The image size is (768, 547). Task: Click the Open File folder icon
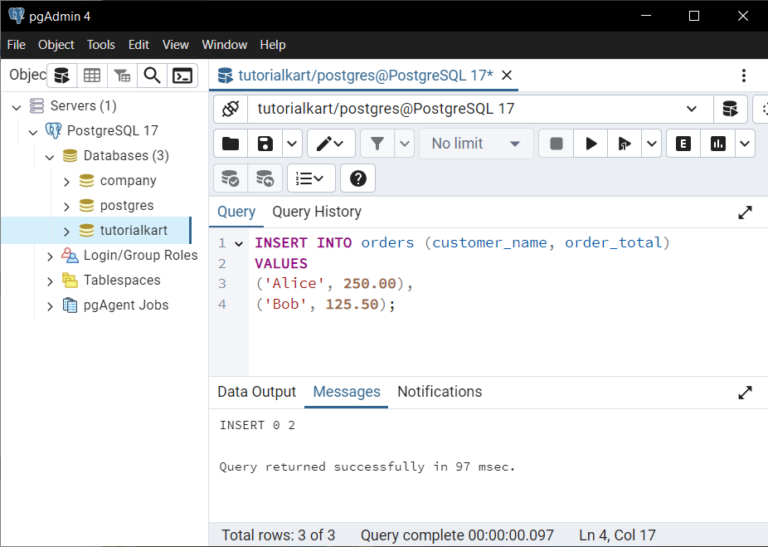point(231,143)
